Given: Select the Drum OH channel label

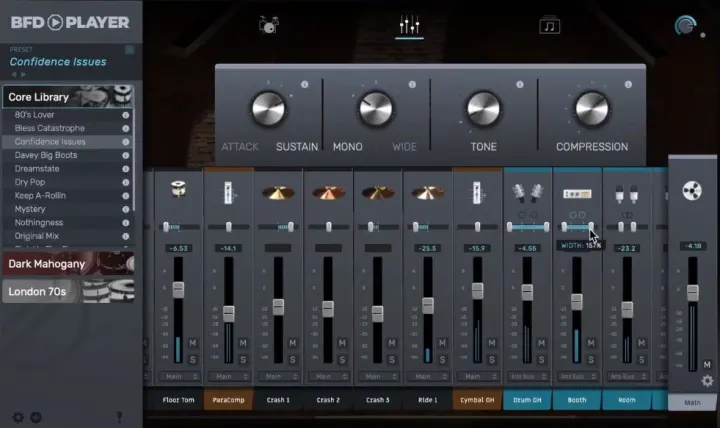Looking at the screenshot, I should click(527, 400).
